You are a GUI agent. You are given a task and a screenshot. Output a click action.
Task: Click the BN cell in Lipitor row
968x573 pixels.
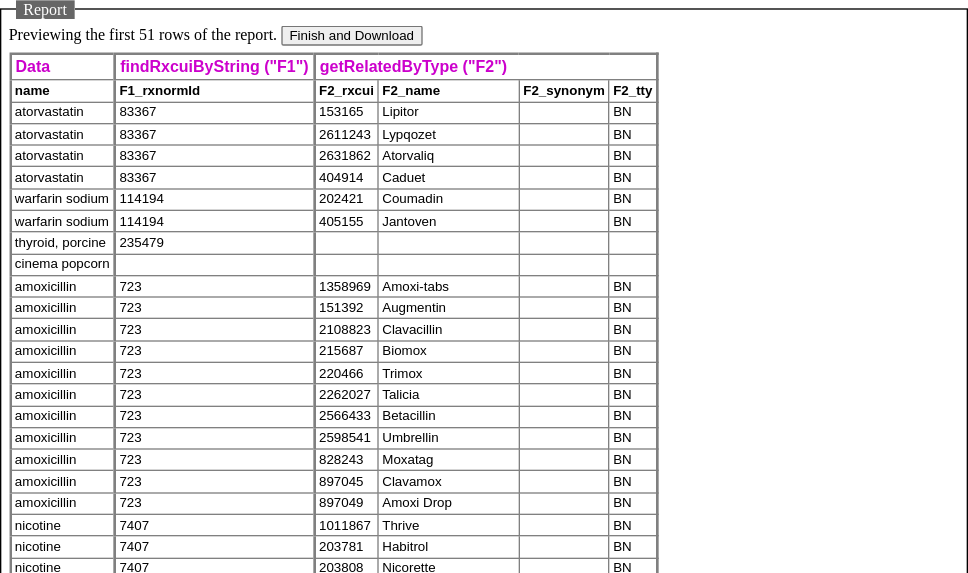633,112
